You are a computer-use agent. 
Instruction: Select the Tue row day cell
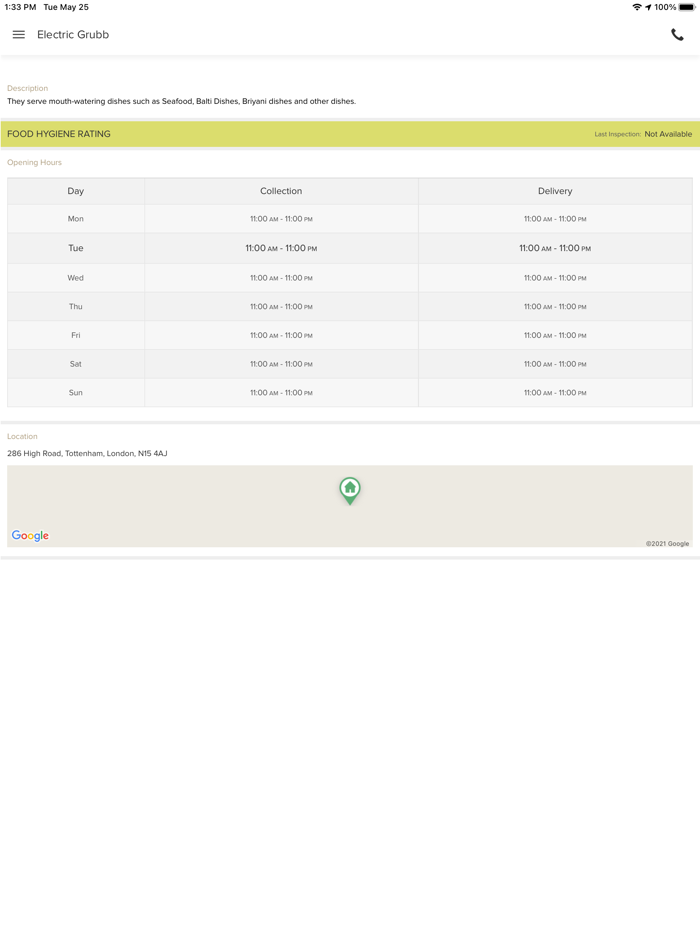[76, 248]
